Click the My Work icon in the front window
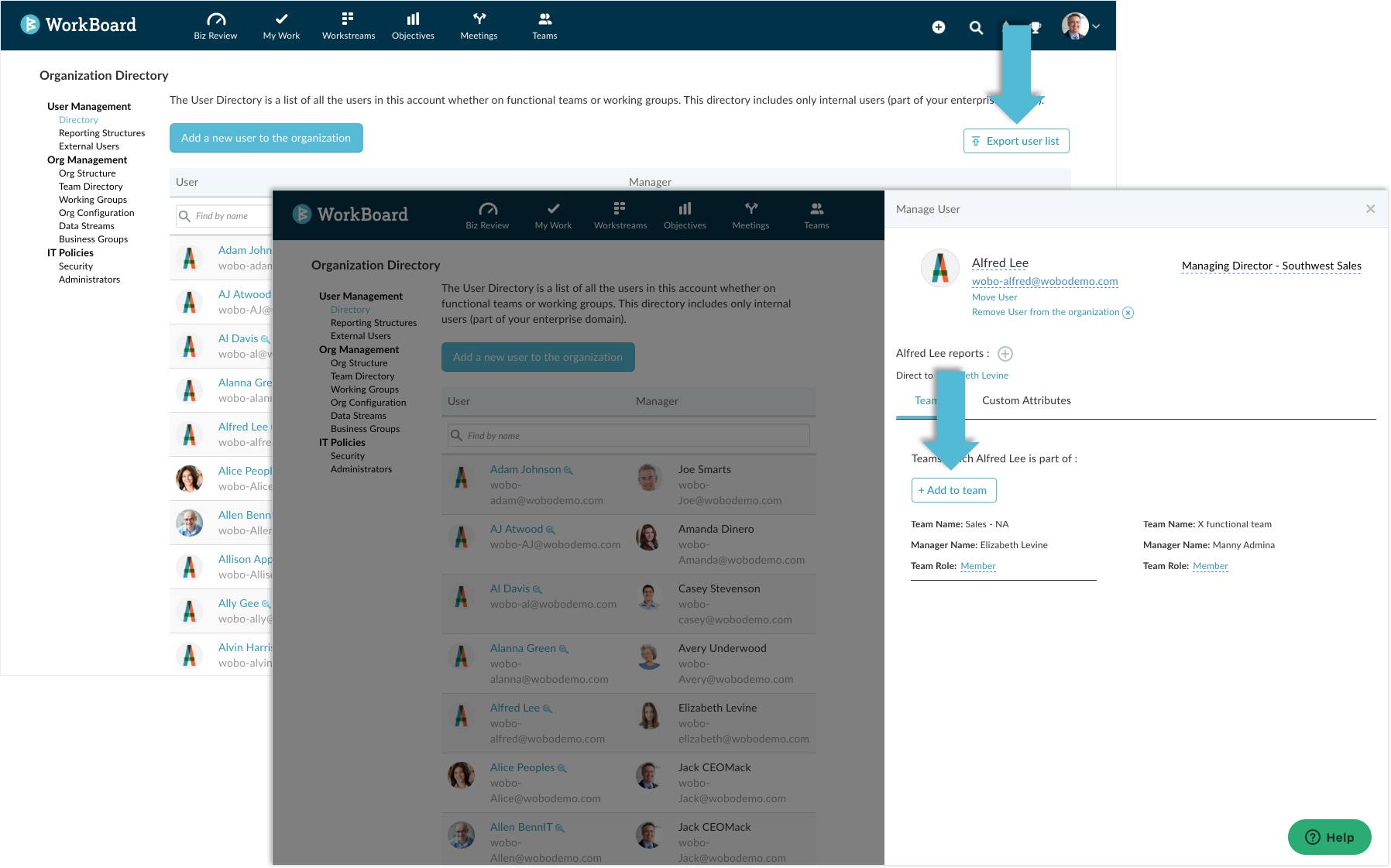 click(553, 208)
